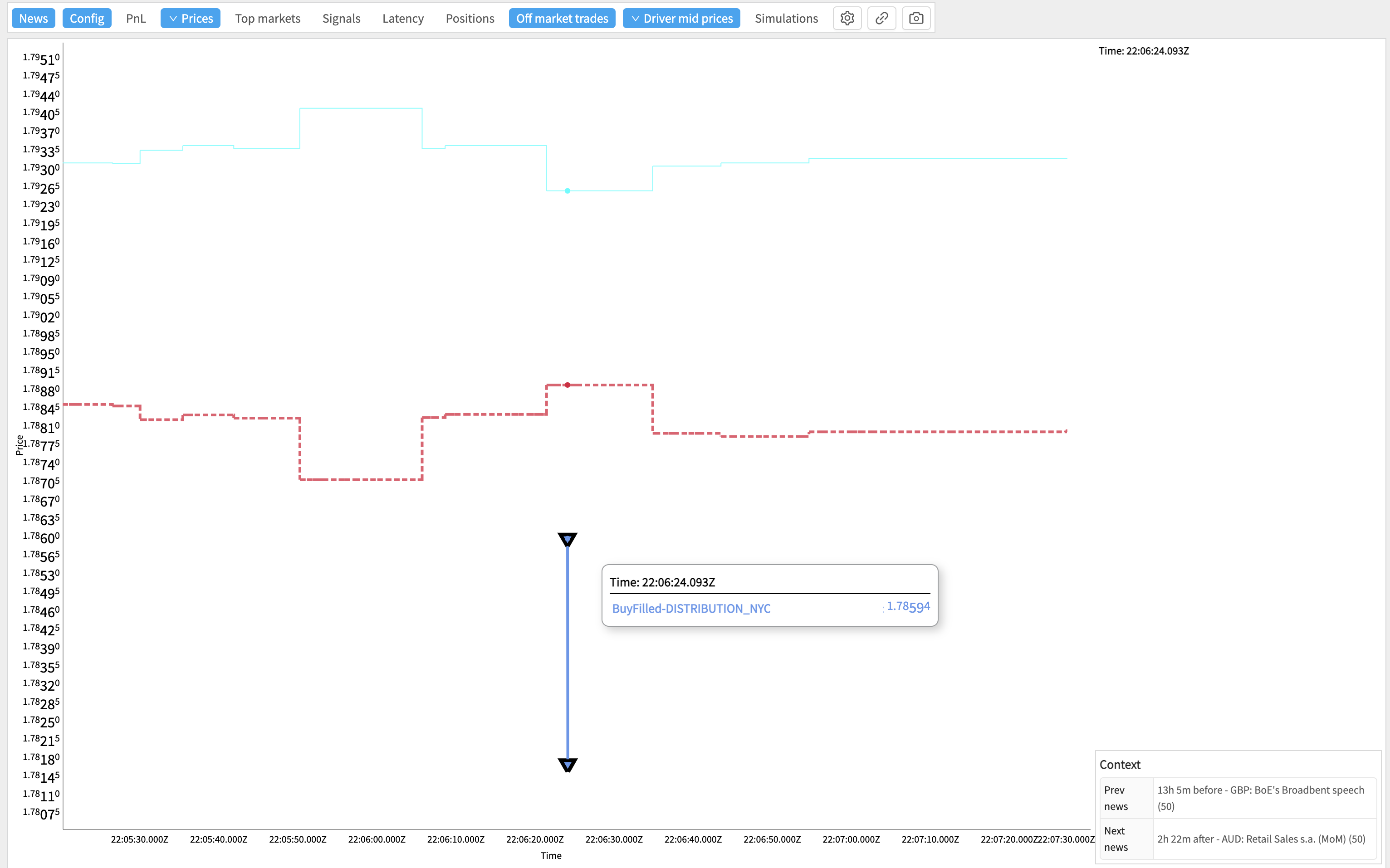Click tooltip header Time: 22:06:24.093Z
Screen dimensions: 1390x868
(x=662, y=582)
